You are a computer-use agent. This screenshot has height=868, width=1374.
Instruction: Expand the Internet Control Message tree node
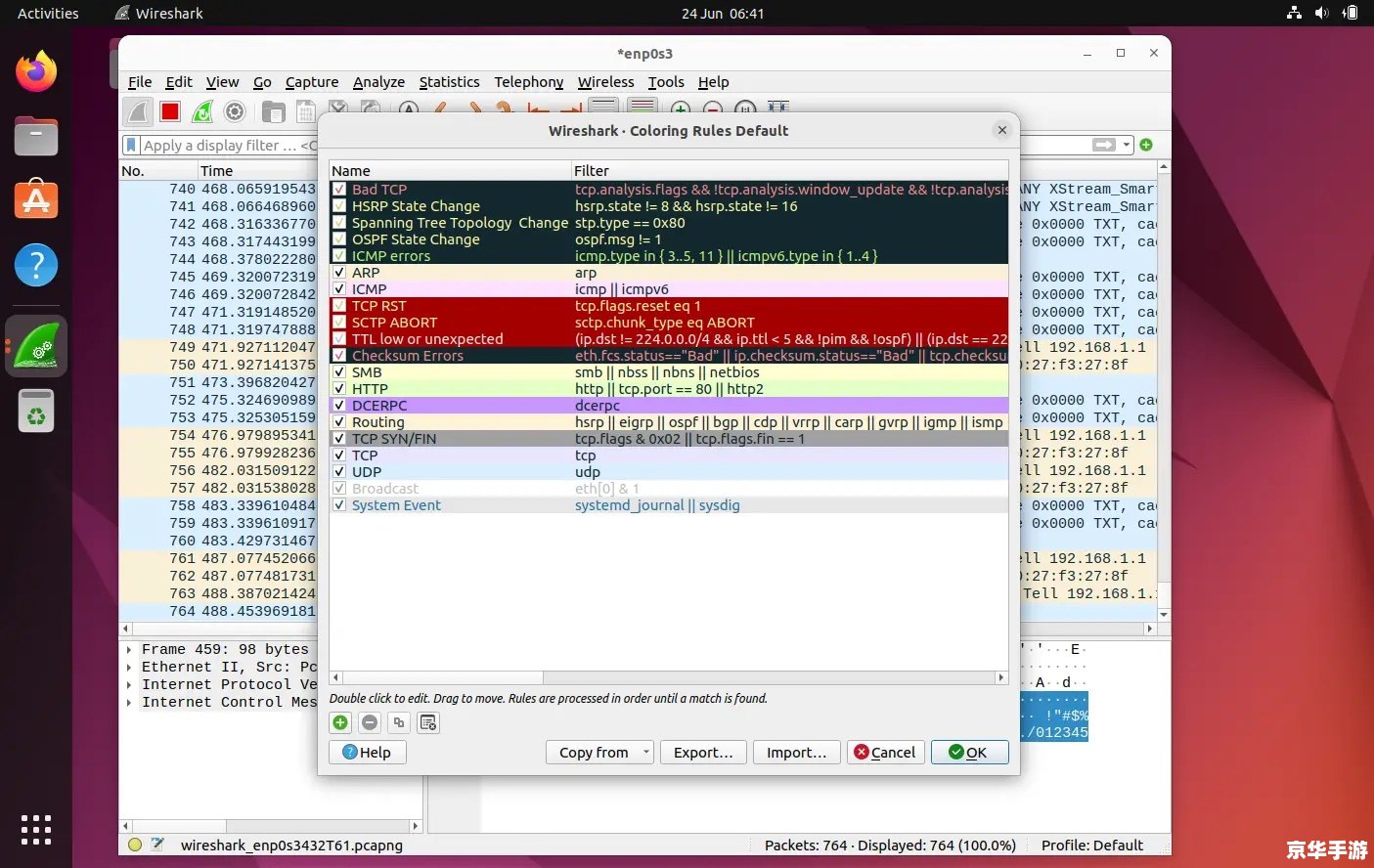(129, 702)
